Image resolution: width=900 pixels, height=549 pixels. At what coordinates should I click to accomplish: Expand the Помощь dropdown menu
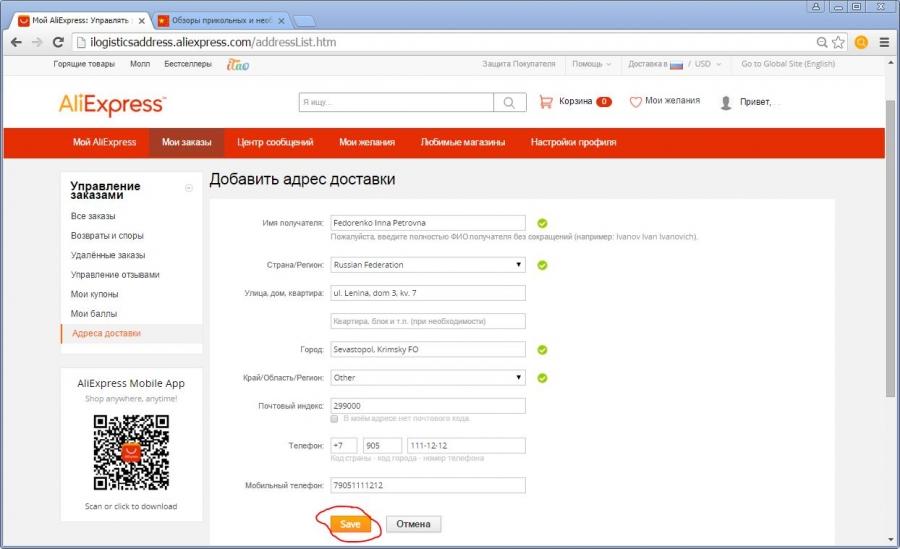591,64
